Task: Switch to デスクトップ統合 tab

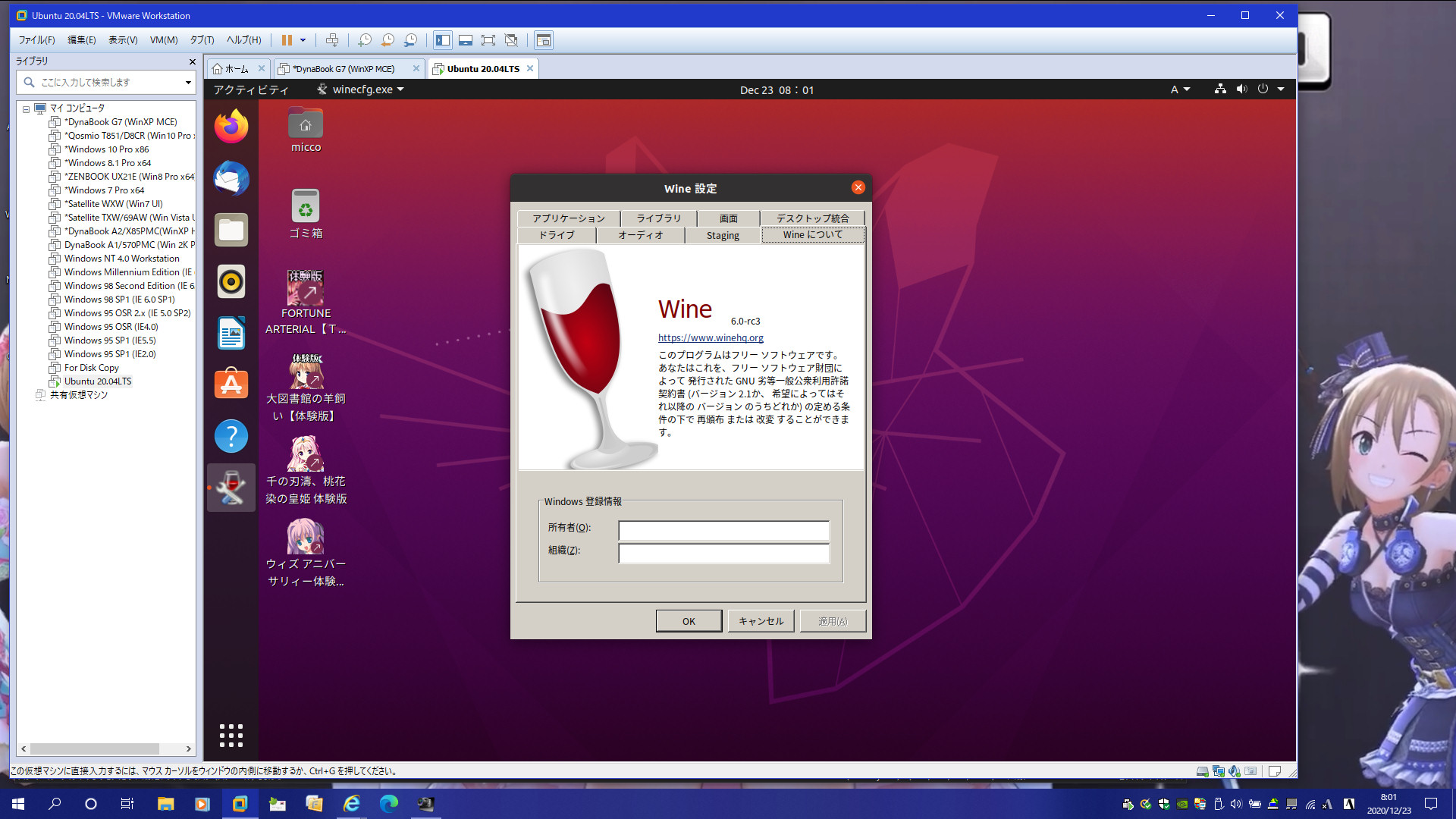Action: tap(812, 218)
